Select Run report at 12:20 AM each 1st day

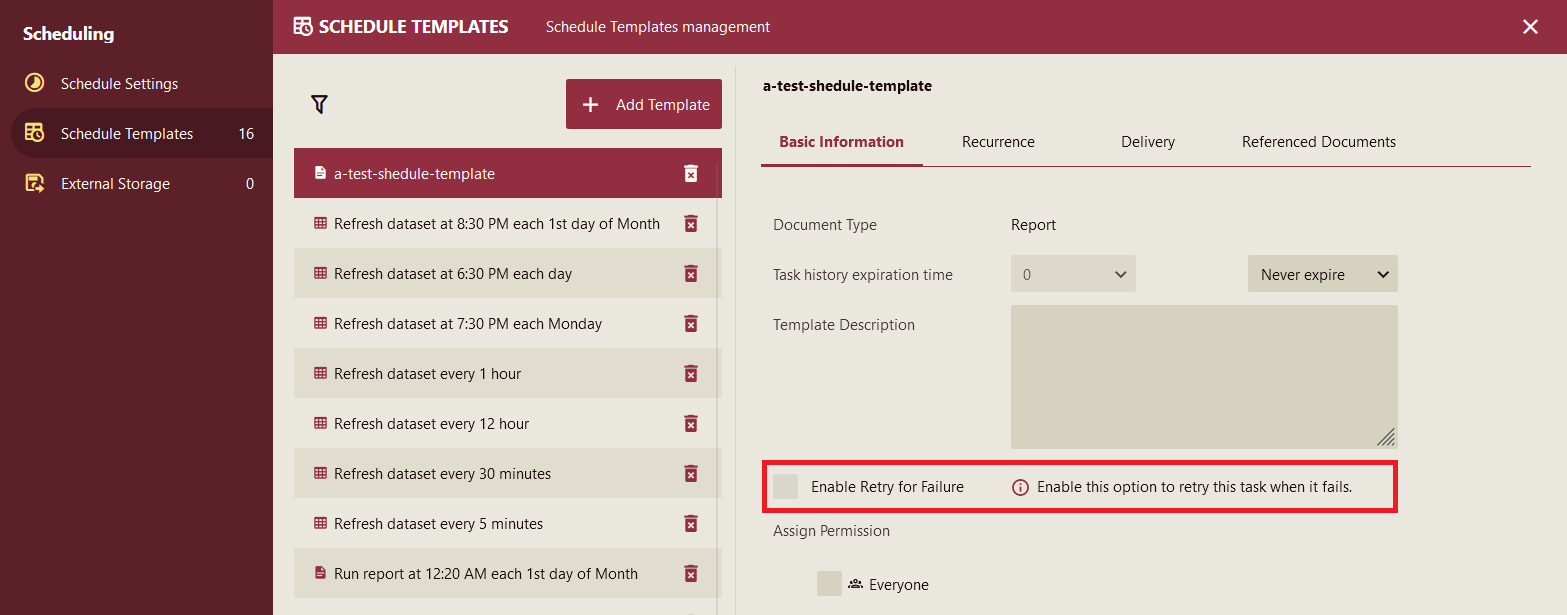tap(506, 574)
